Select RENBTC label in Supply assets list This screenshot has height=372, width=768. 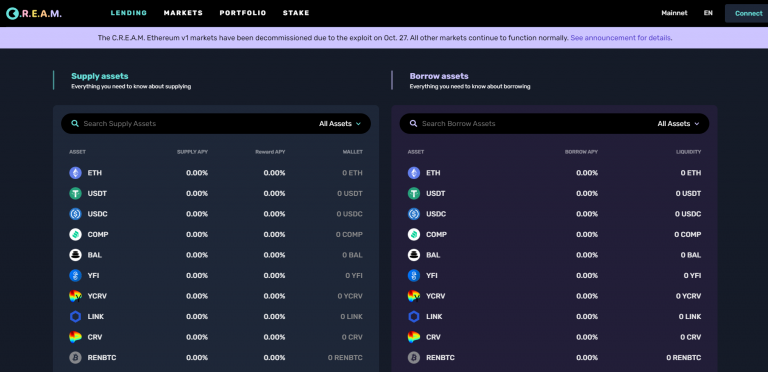(x=102, y=358)
